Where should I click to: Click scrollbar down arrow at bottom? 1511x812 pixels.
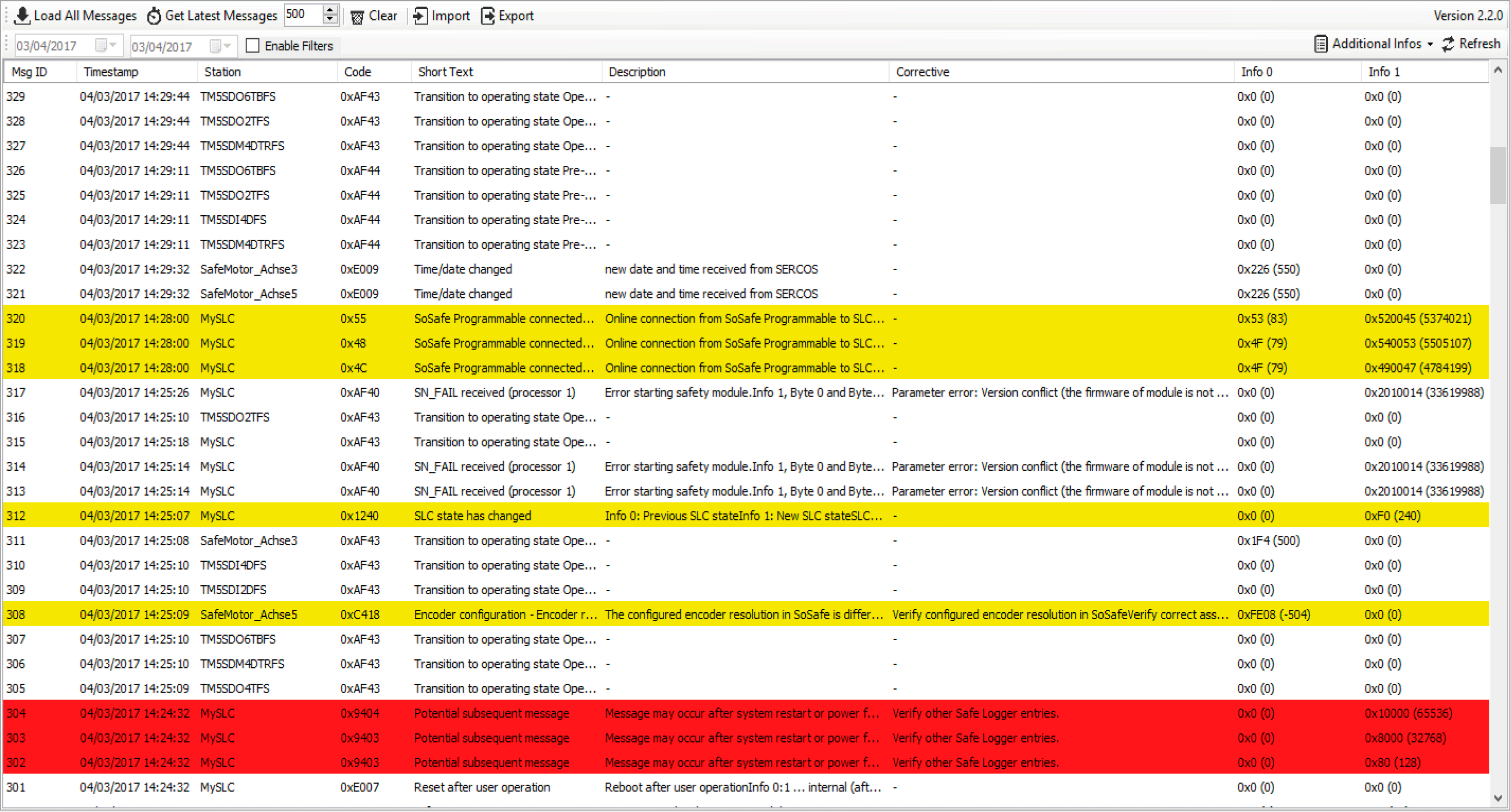[x=1498, y=798]
